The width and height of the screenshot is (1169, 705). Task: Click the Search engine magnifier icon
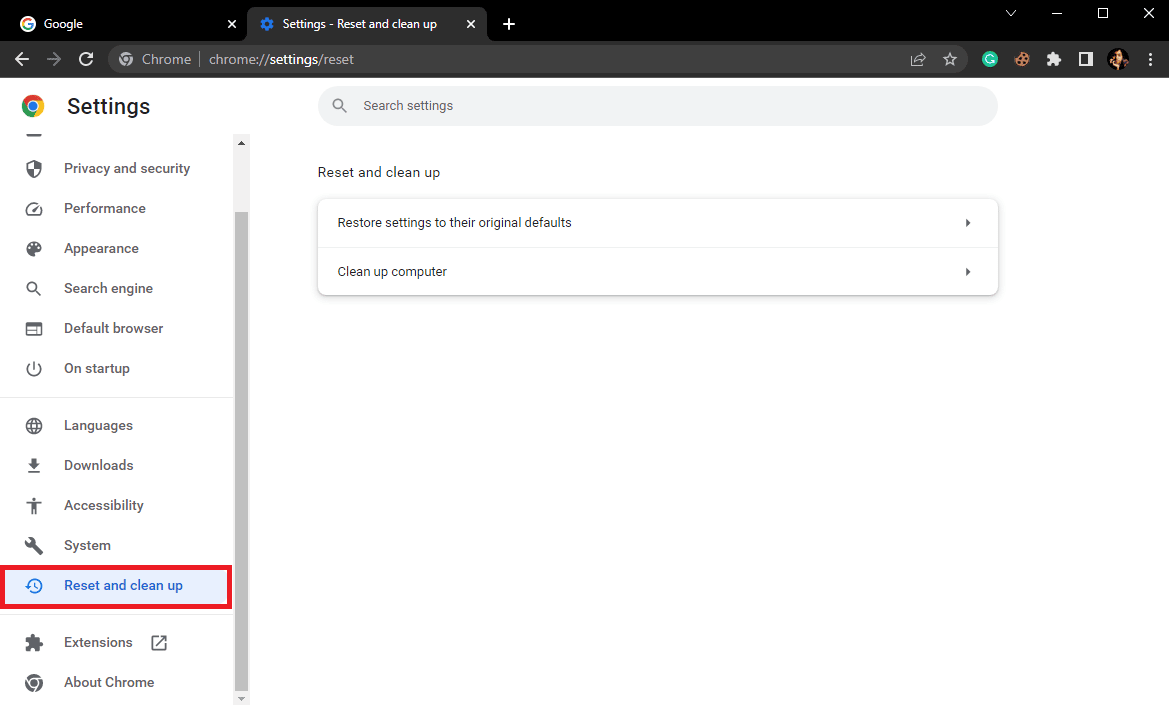pyautogui.click(x=34, y=288)
